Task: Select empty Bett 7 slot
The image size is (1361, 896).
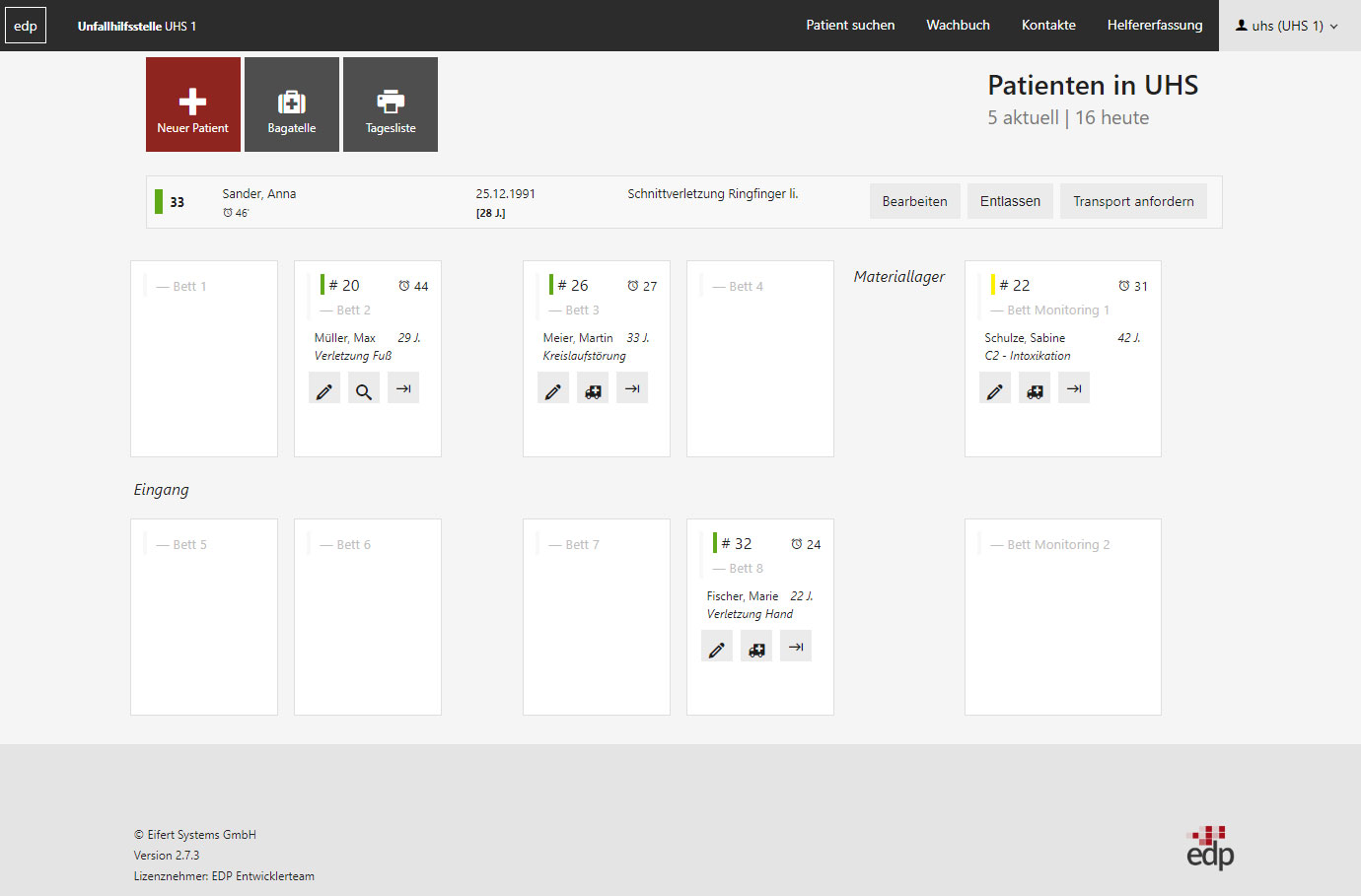Action: tap(597, 617)
